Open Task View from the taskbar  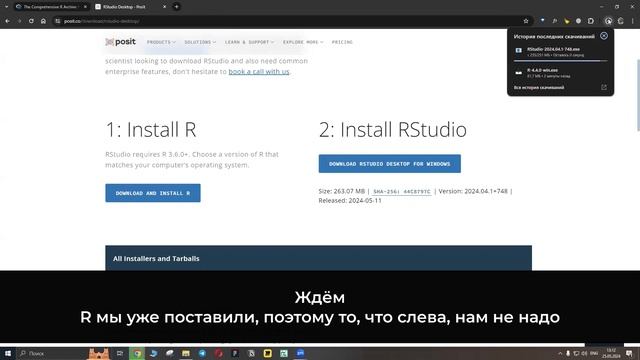click(120, 353)
